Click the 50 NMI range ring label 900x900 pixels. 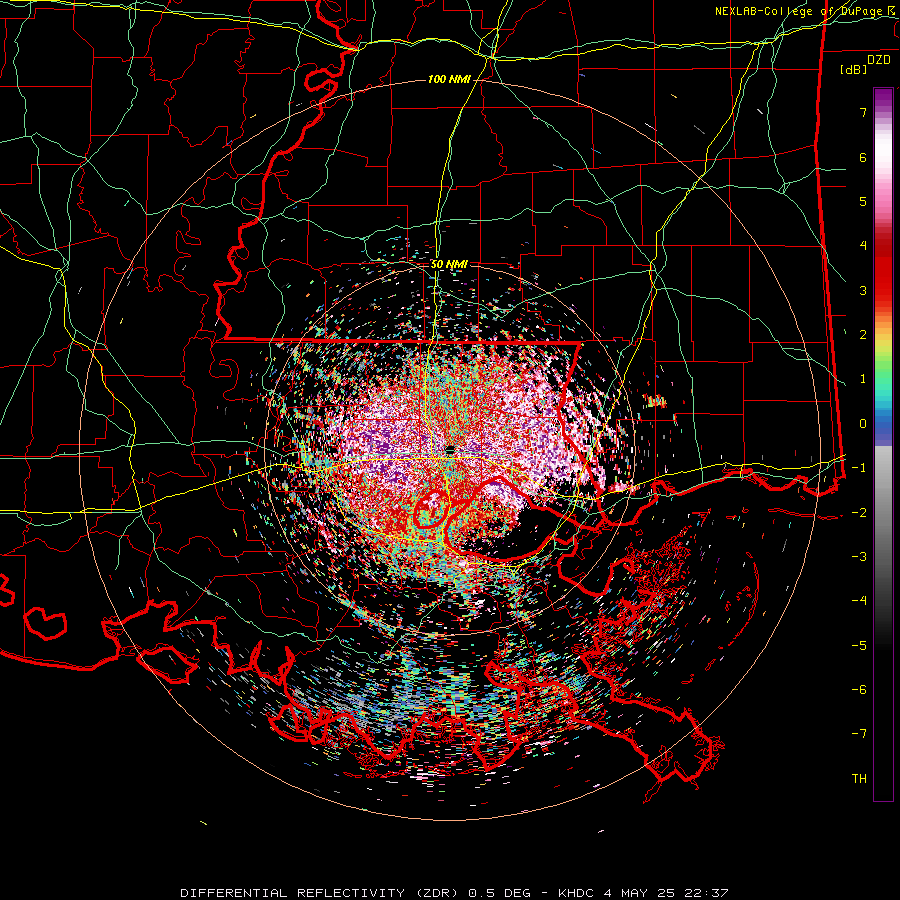(x=449, y=265)
